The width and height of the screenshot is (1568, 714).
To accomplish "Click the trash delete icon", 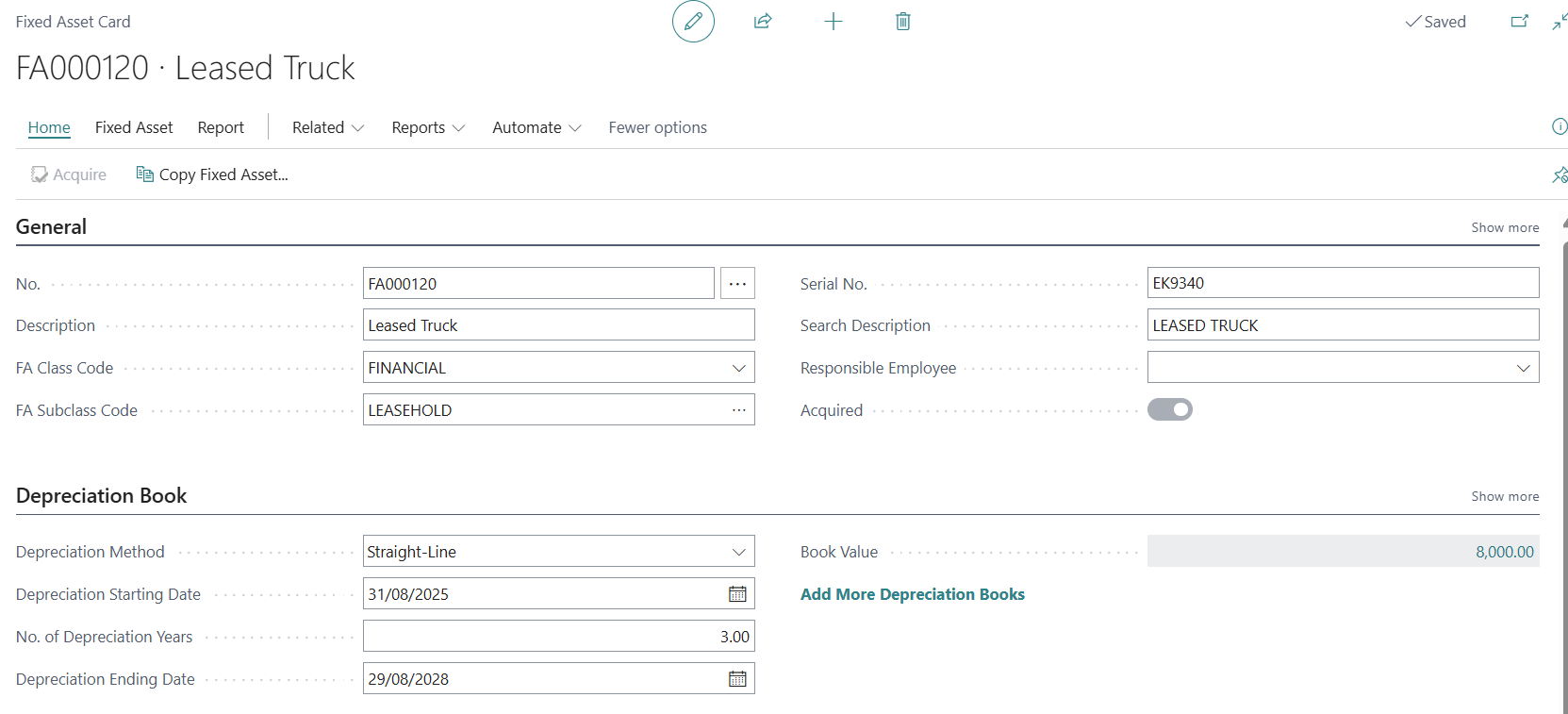I will 902,22.
